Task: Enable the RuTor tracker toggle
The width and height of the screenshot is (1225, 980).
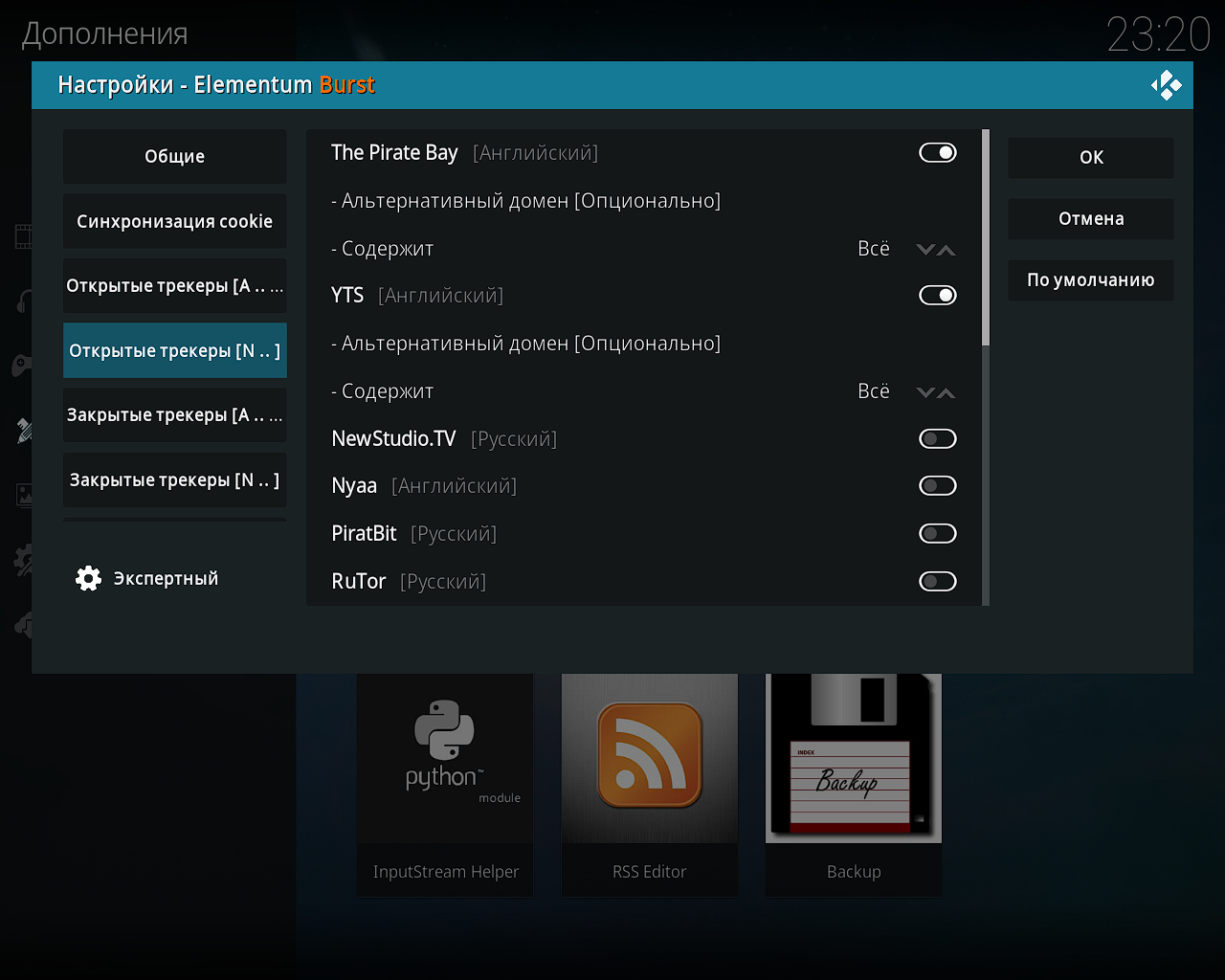Action: pos(937,581)
